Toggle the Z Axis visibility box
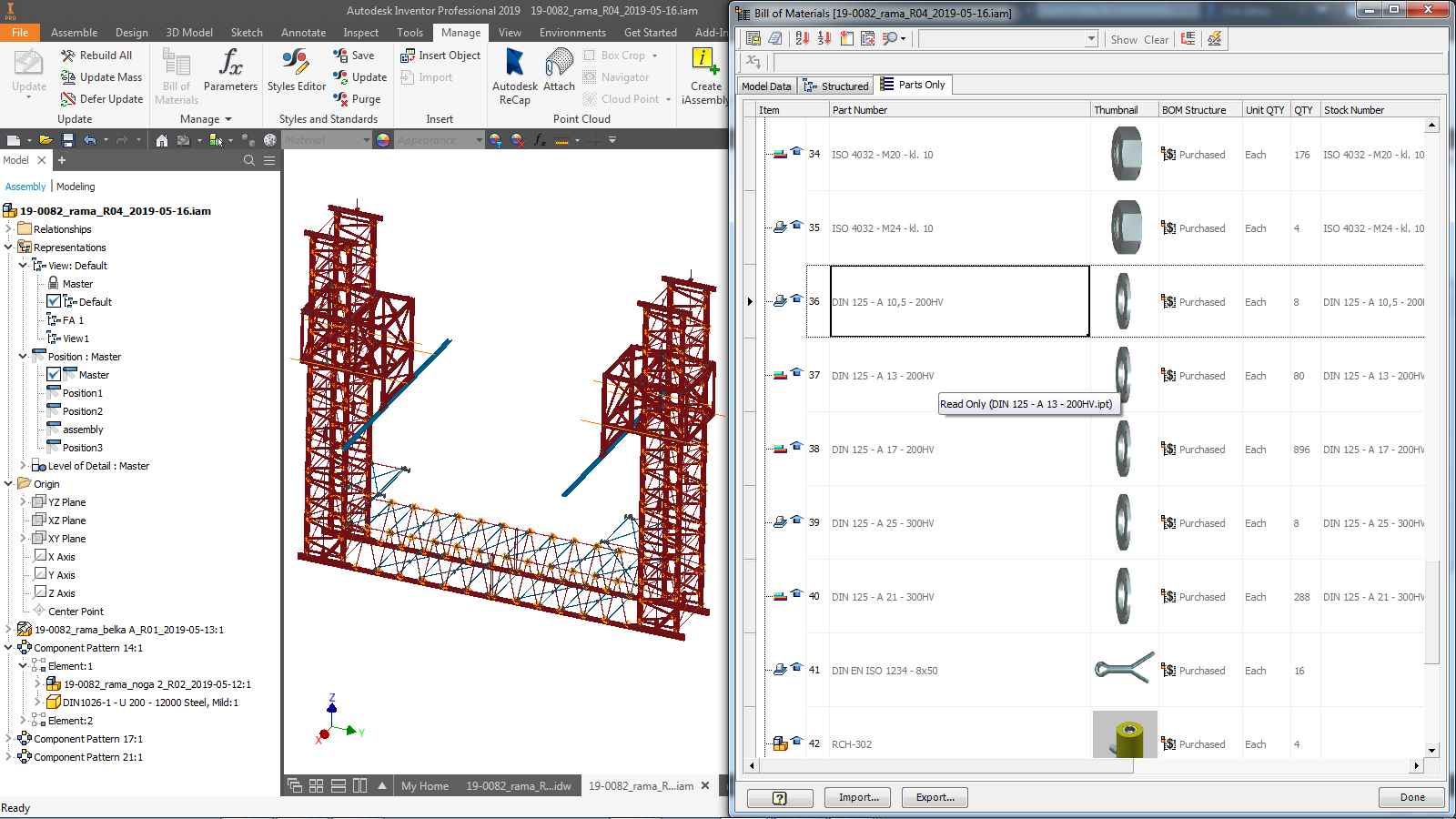 pyautogui.click(x=40, y=591)
